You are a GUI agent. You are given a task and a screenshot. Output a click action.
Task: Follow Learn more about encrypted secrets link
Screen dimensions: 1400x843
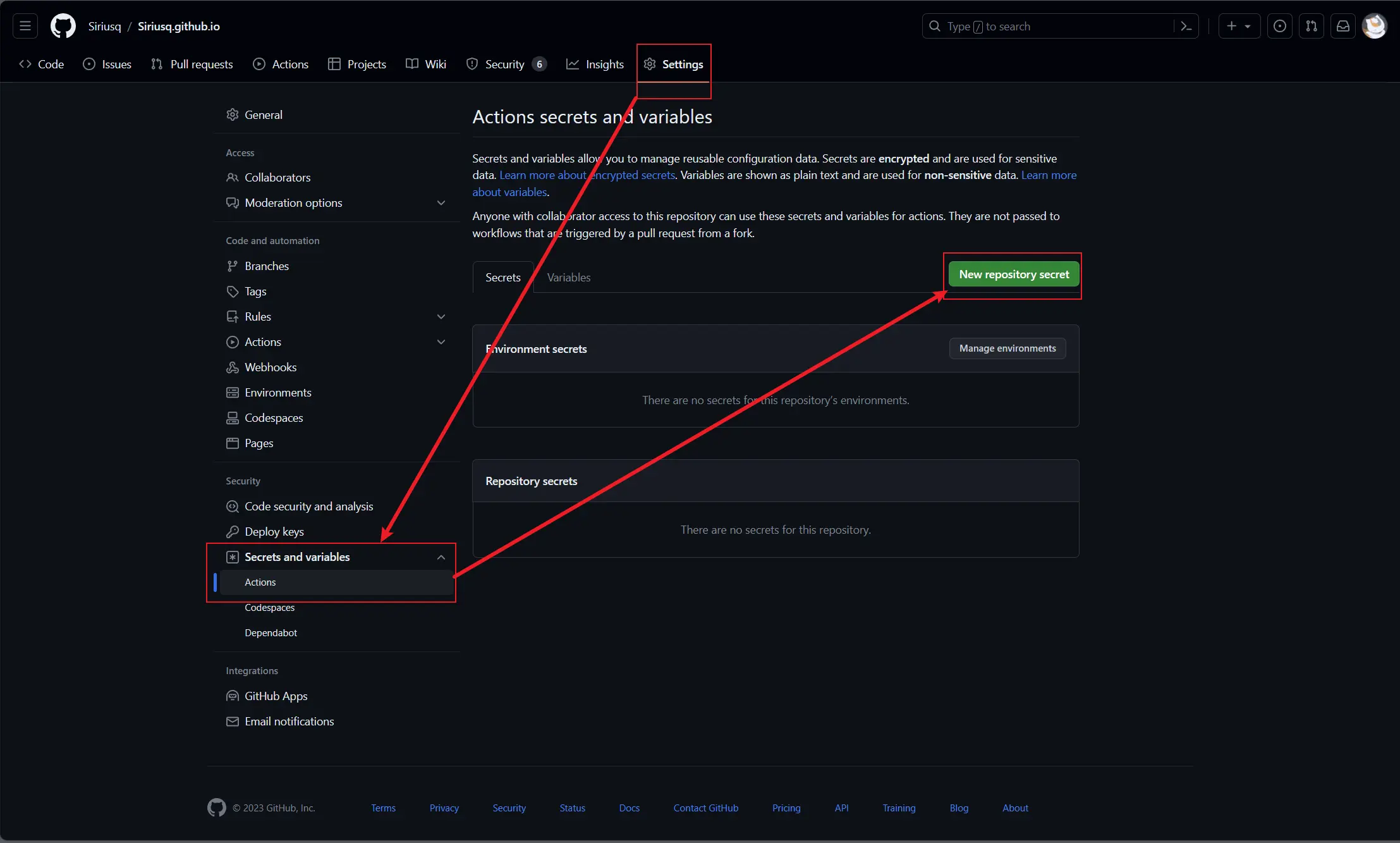tap(587, 175)
